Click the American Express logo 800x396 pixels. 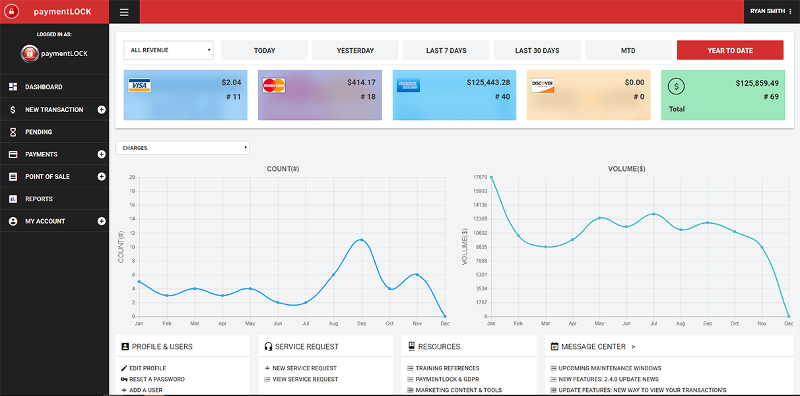click(409, 85)
